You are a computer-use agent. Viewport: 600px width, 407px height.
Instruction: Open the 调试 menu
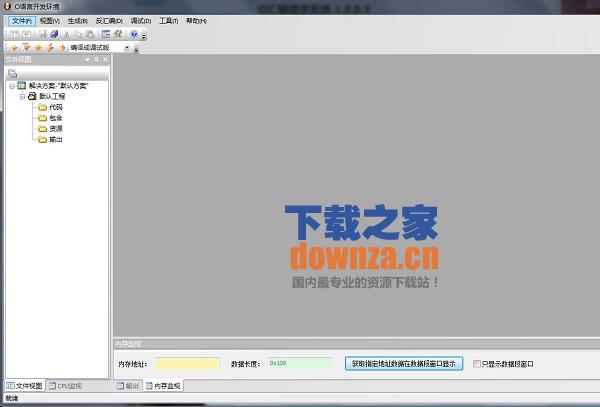click(141, 21)
